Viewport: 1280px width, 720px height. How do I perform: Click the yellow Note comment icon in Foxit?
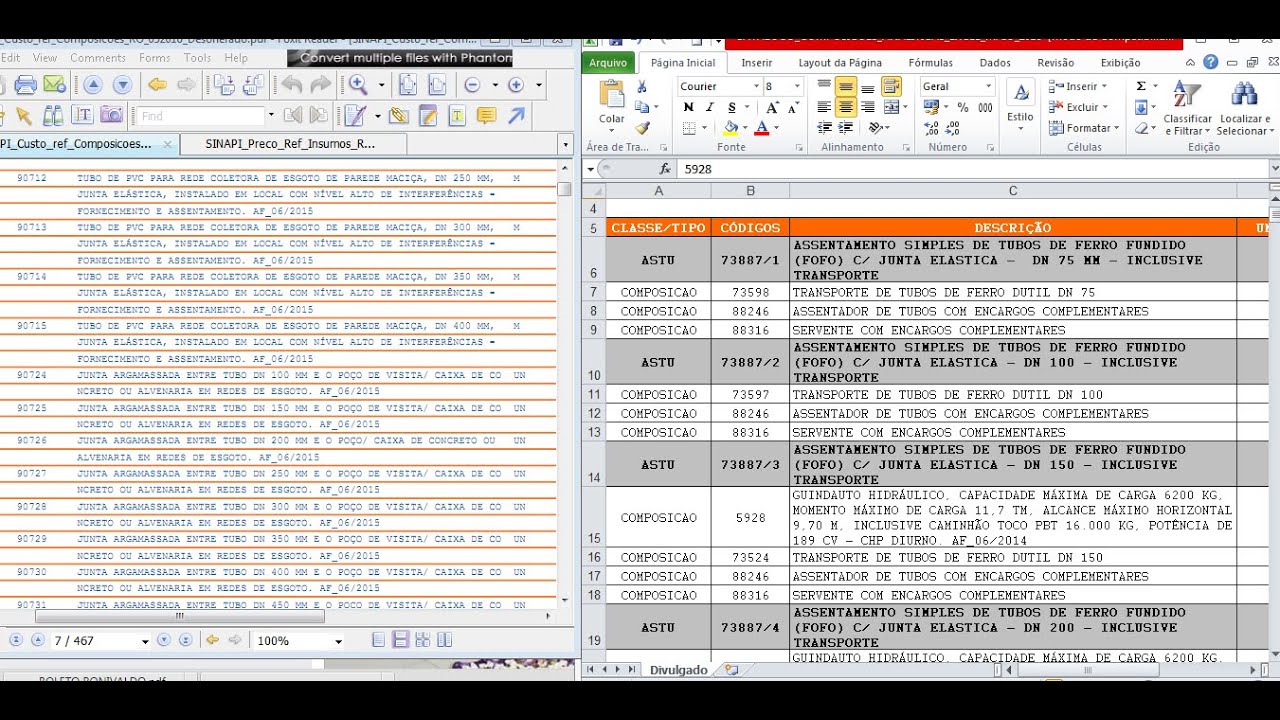point(486,116)
